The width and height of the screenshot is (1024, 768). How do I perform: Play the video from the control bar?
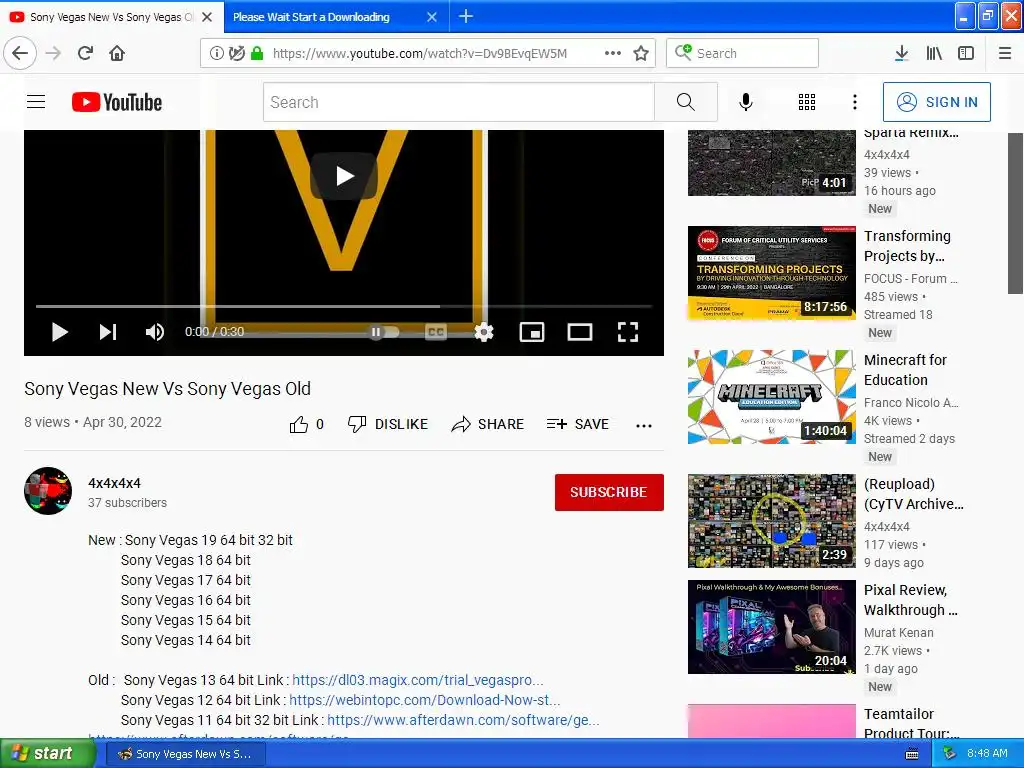click(x=59, y=332)
